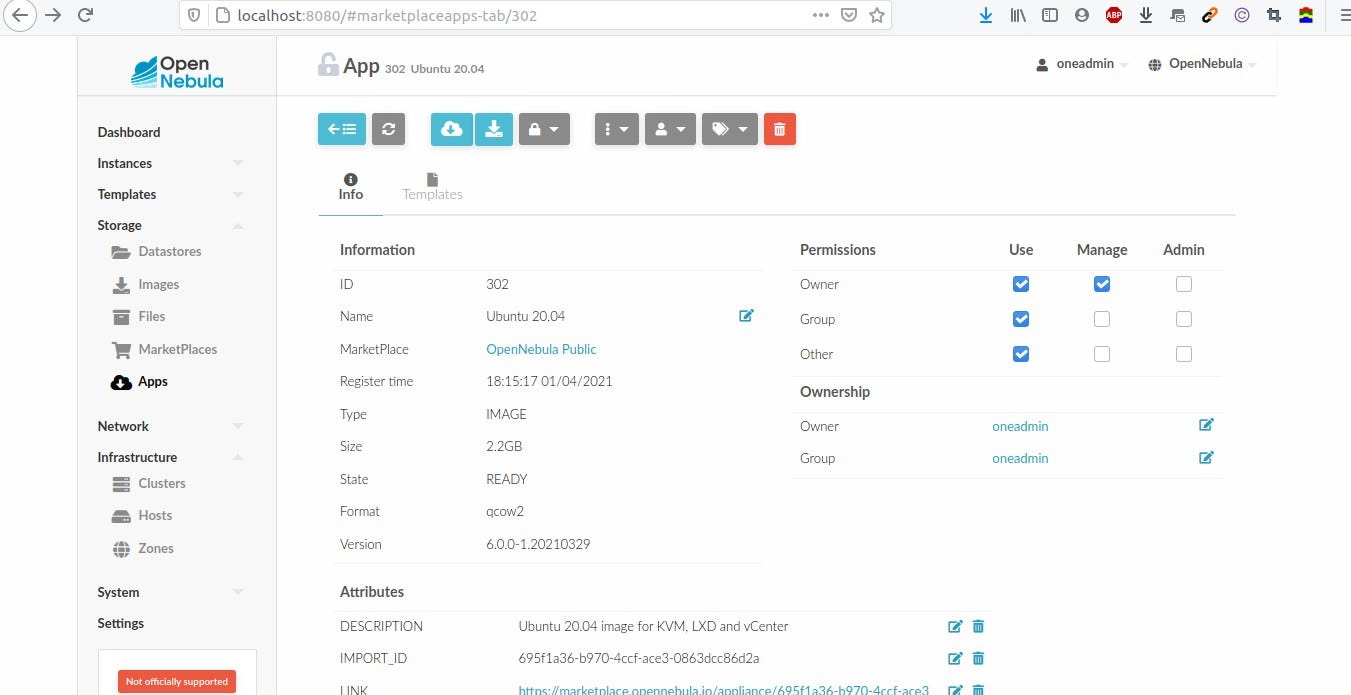Open the oneadmin user menu
This screenshot has width=1351, height=695.
pos(1082,64)
